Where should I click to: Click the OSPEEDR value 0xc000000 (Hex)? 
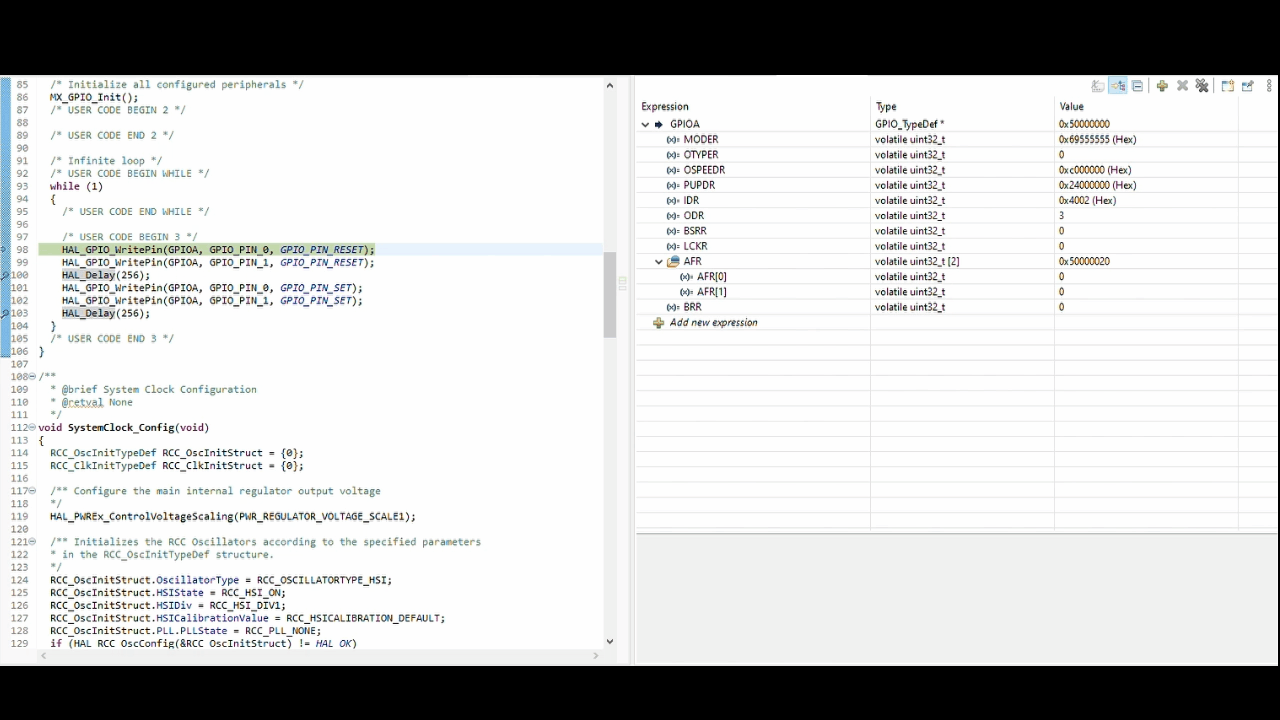1095,170
